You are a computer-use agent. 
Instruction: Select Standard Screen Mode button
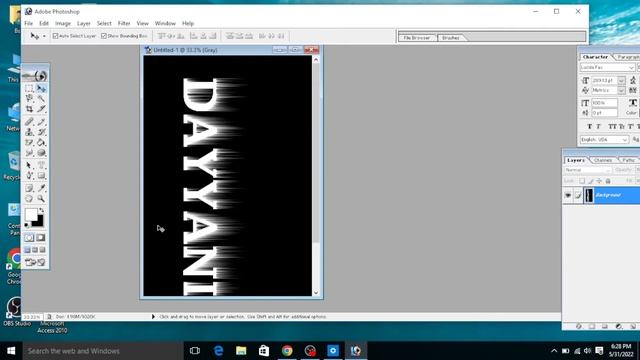point(27,250)
